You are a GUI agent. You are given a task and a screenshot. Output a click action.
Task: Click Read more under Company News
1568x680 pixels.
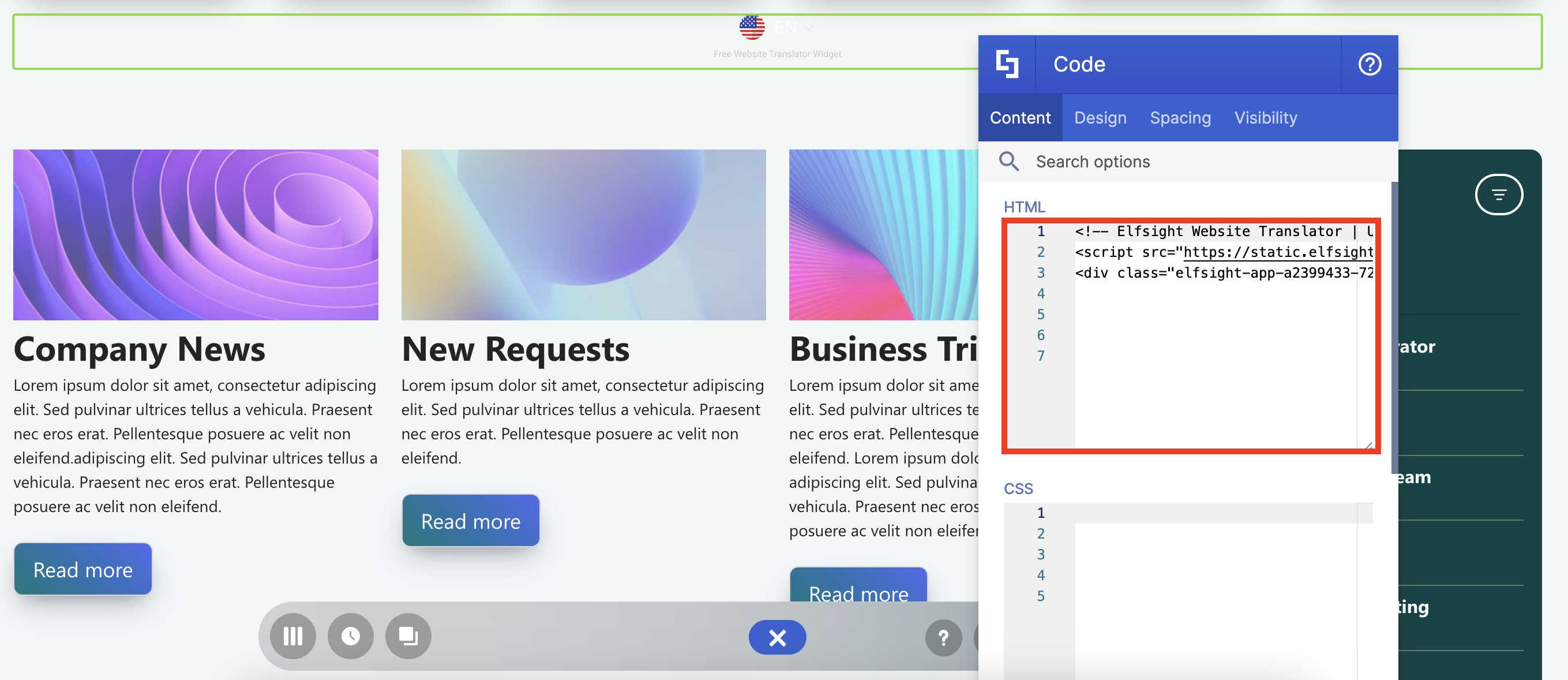pos(82,569)
